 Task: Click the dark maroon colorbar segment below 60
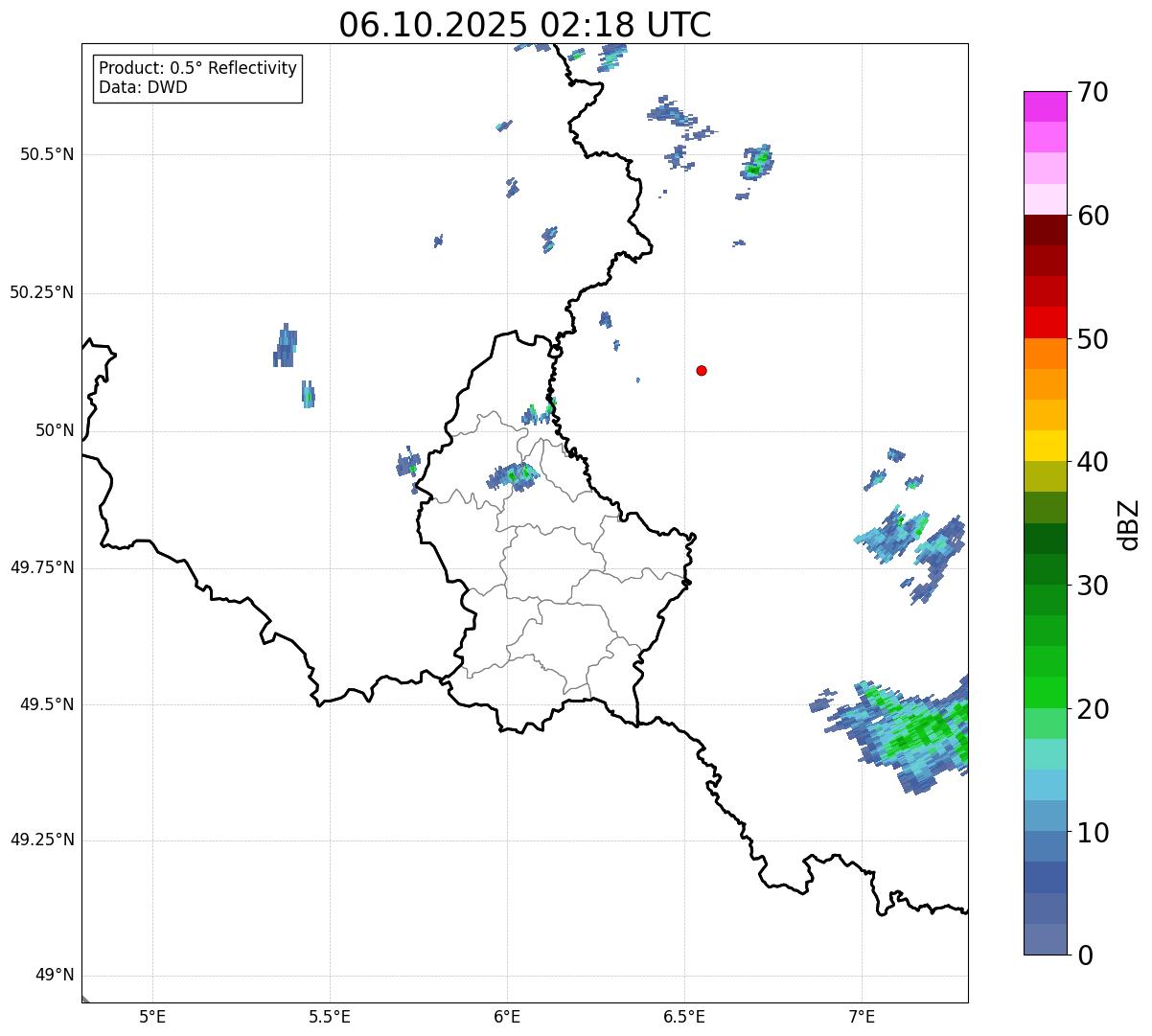pos(1046,230)
